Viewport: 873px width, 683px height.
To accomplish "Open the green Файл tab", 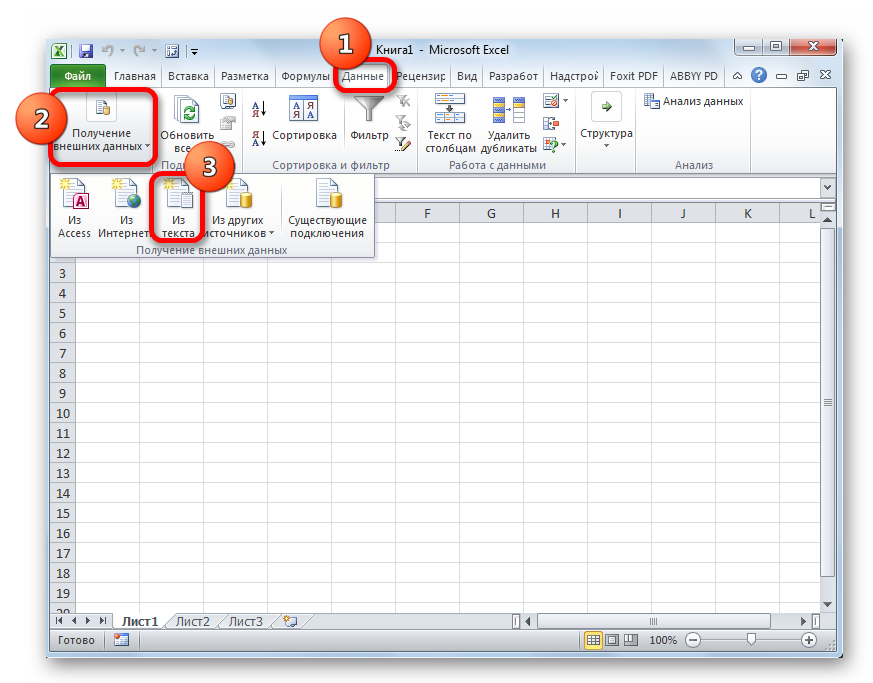I will coord(77,76).
